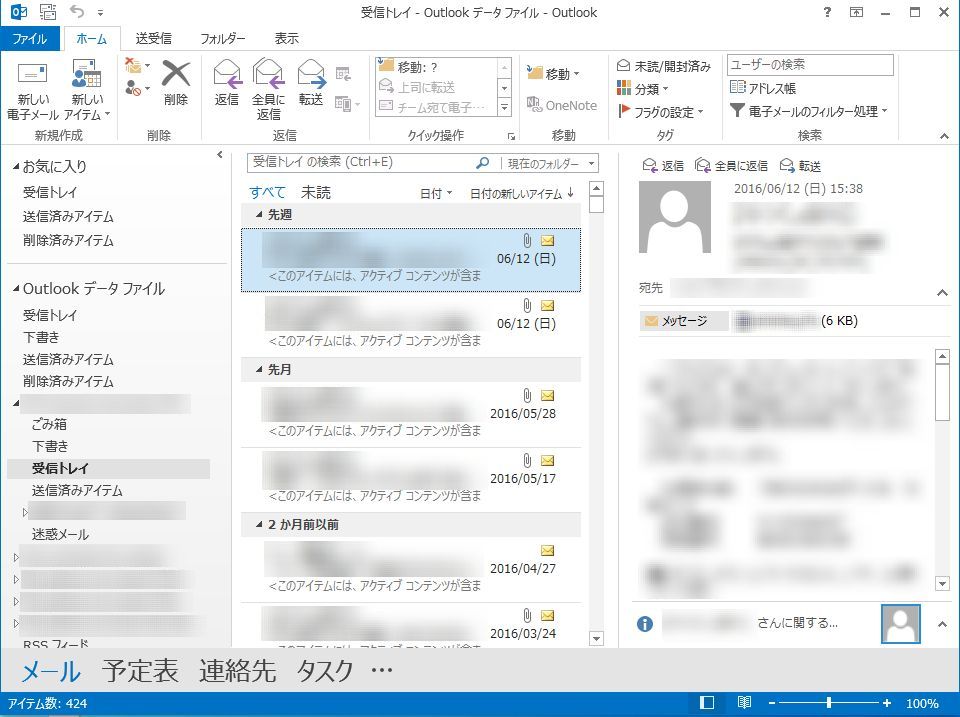Collapse the 先月 group

coord(259,369)
